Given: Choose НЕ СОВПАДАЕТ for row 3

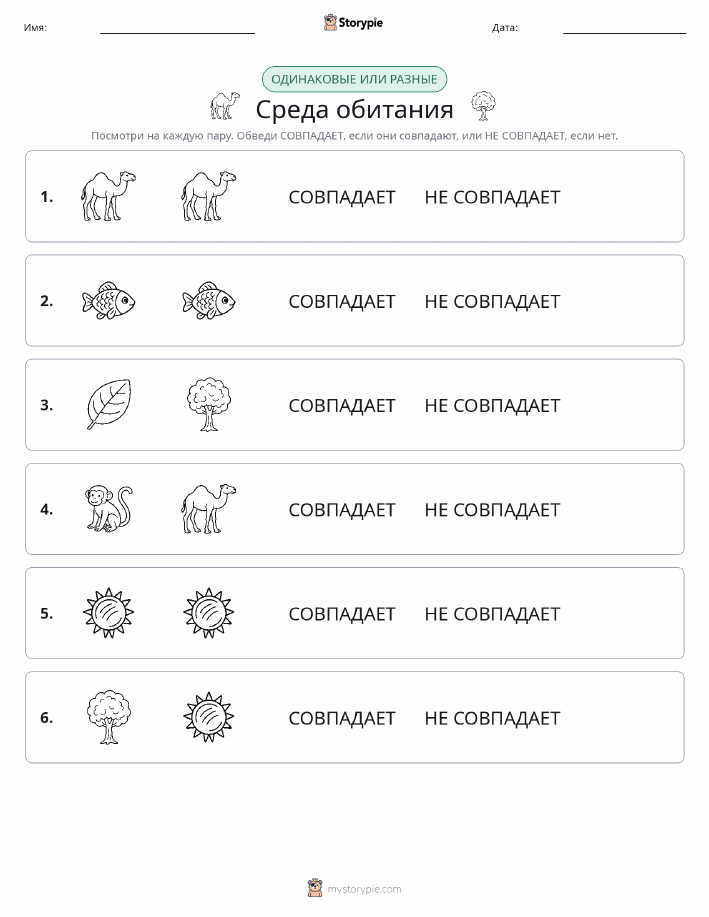Looking at the screenshot, I should [x=492, y=405].
